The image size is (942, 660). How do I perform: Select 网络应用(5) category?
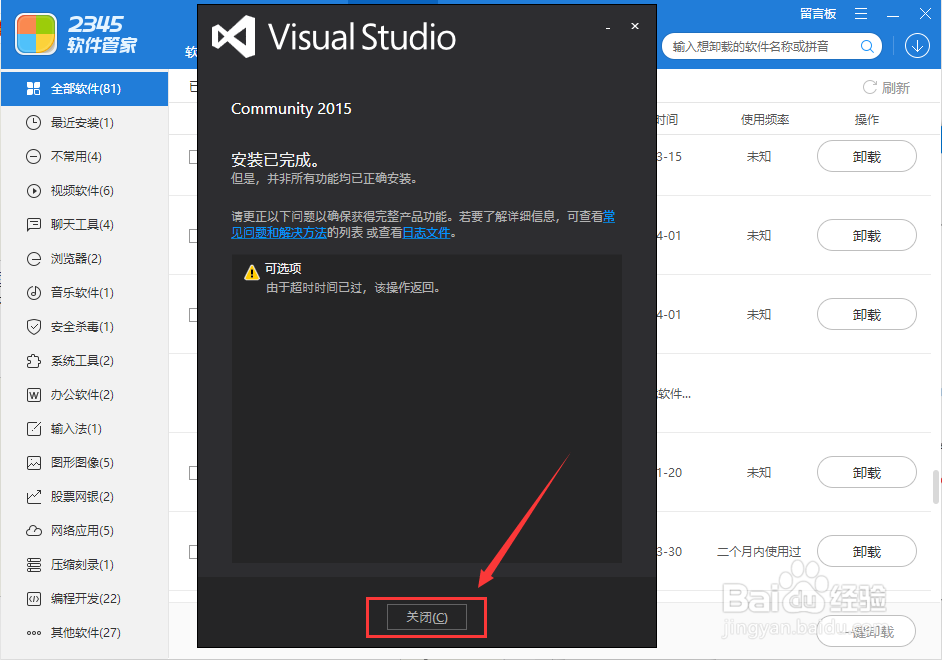[85, 531]
